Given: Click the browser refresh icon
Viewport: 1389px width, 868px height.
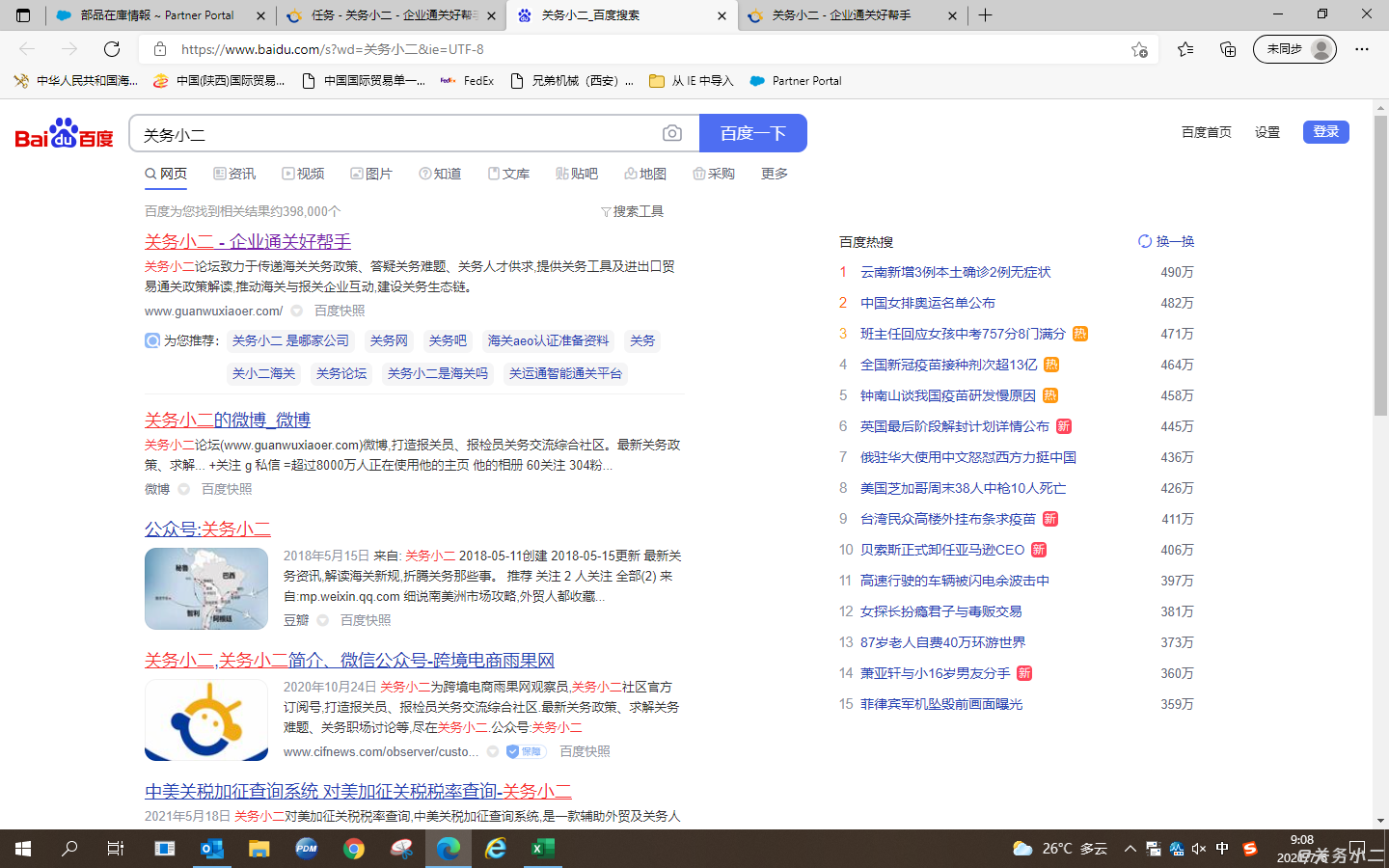Looking at the screenshot, I should [112, 49].
